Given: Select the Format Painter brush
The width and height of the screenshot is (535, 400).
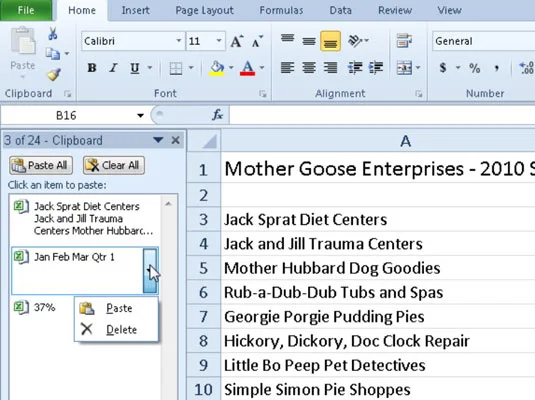Looking at the screenshot, I should pyautogui.click(x=54, y=75).
